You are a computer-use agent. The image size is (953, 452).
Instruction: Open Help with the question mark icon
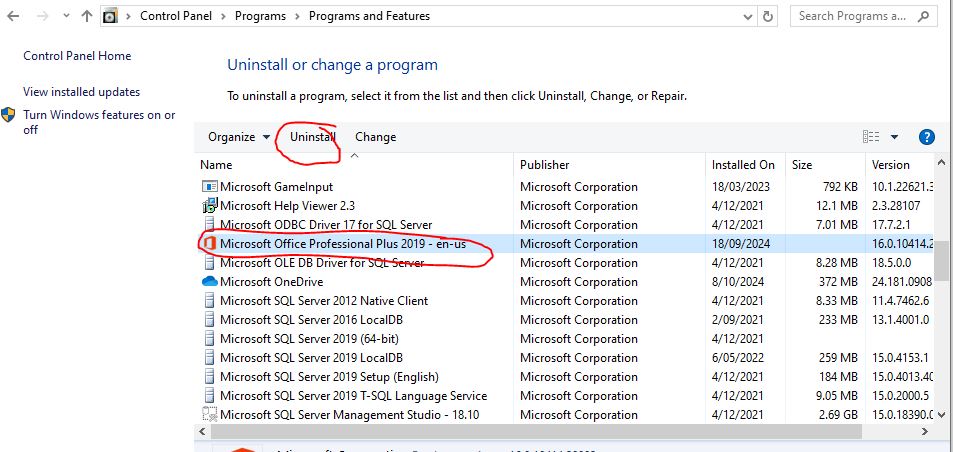[x=926, y=137]
